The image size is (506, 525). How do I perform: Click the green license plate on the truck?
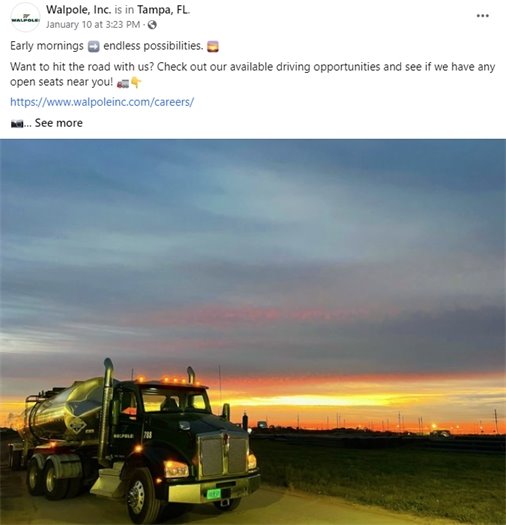(x=214, y=494)
